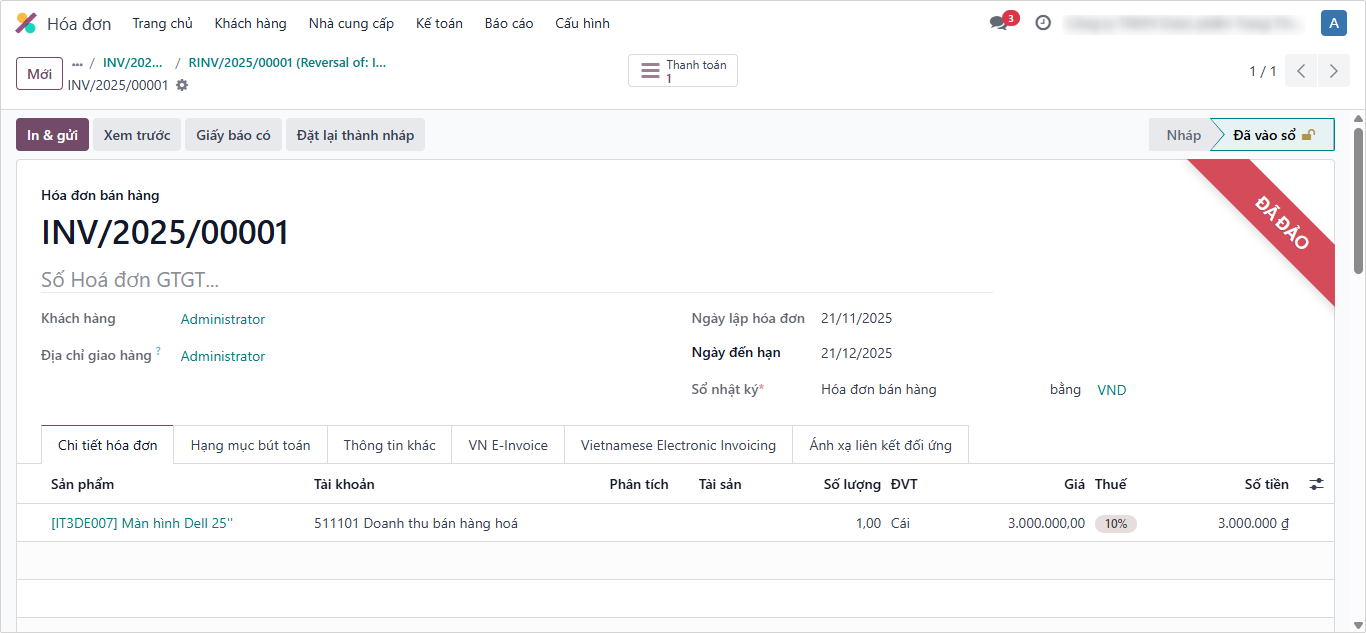Switch to VN E-Invoice tab
The height and width of the screenshot is (633, 1366).
pos(508,445)
